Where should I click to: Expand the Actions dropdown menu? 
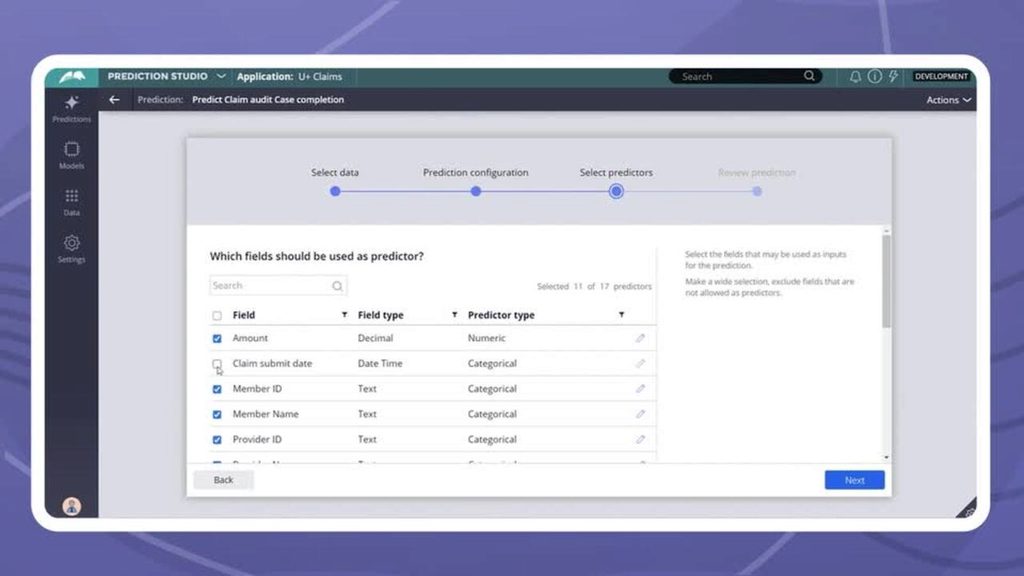[x=948, y=100]
